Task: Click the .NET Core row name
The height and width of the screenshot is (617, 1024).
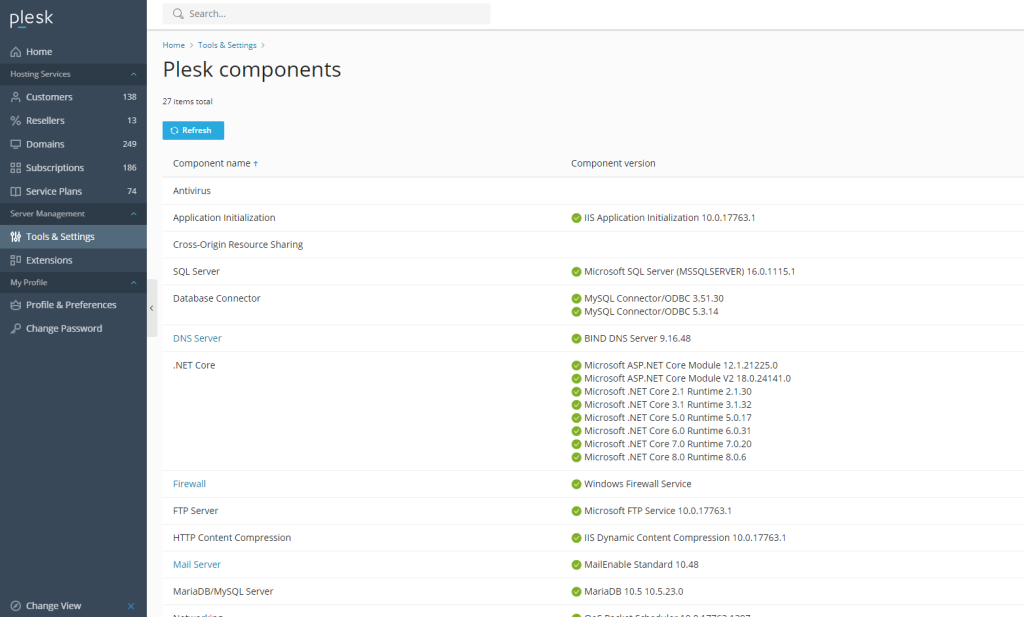Action: click(x=194, y=366)
